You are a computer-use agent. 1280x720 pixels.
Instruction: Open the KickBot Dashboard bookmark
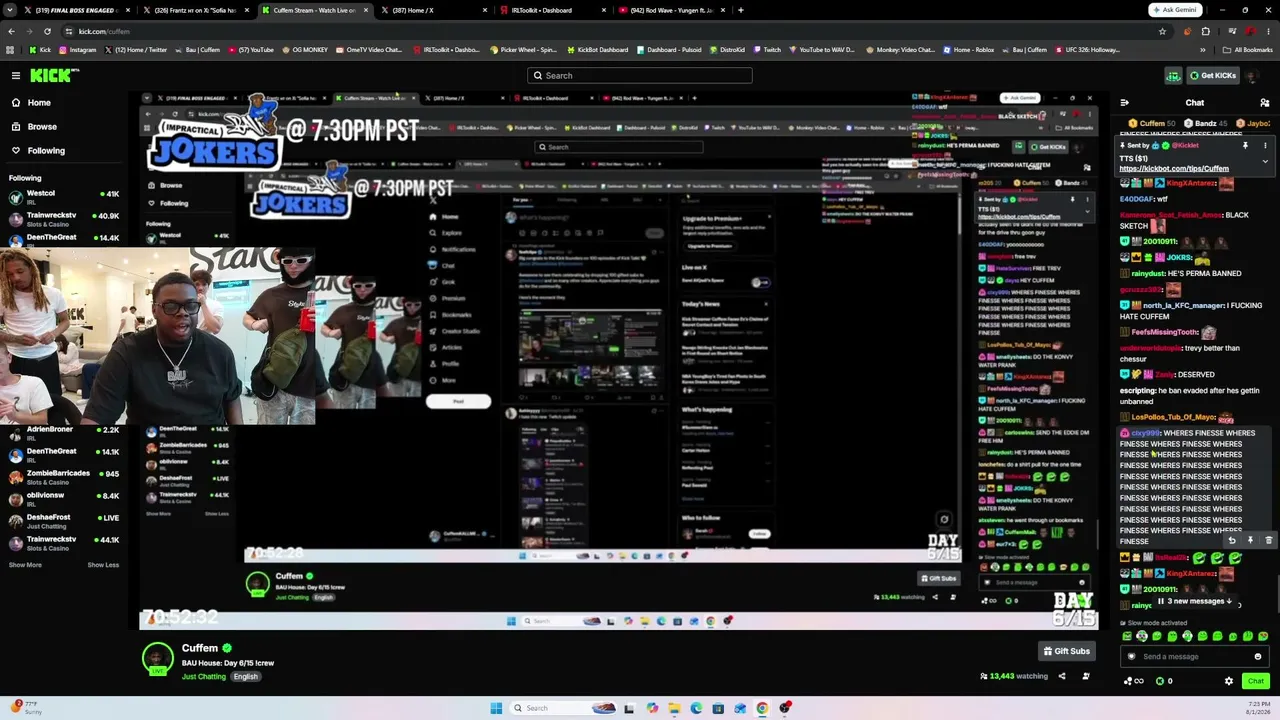click(x=598, y=50)
